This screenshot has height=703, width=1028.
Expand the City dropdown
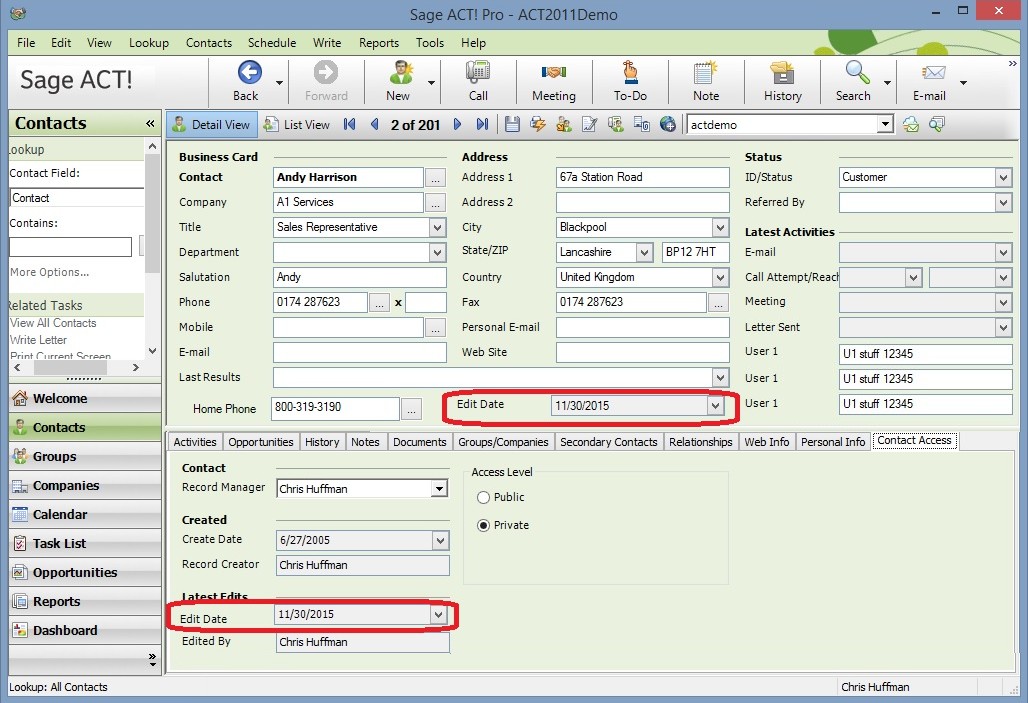tap(721, 228)
